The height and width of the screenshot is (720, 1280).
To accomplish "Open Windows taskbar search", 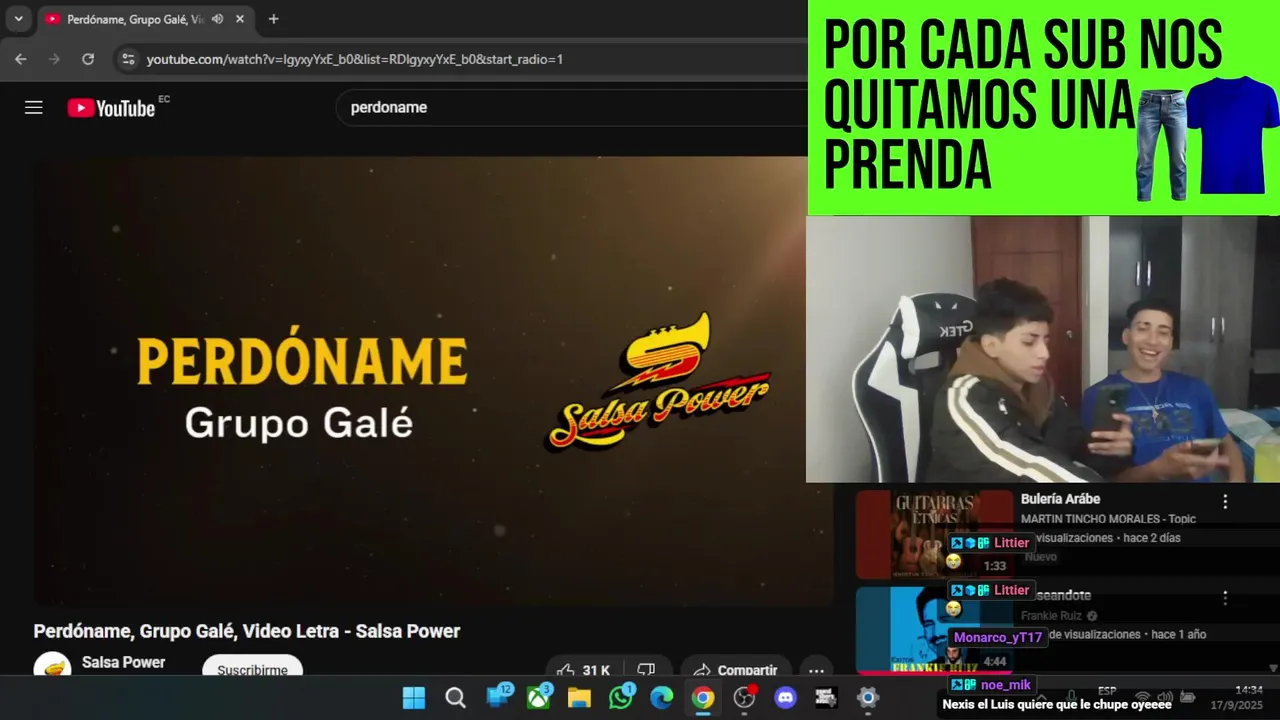I will pos(455,698).
